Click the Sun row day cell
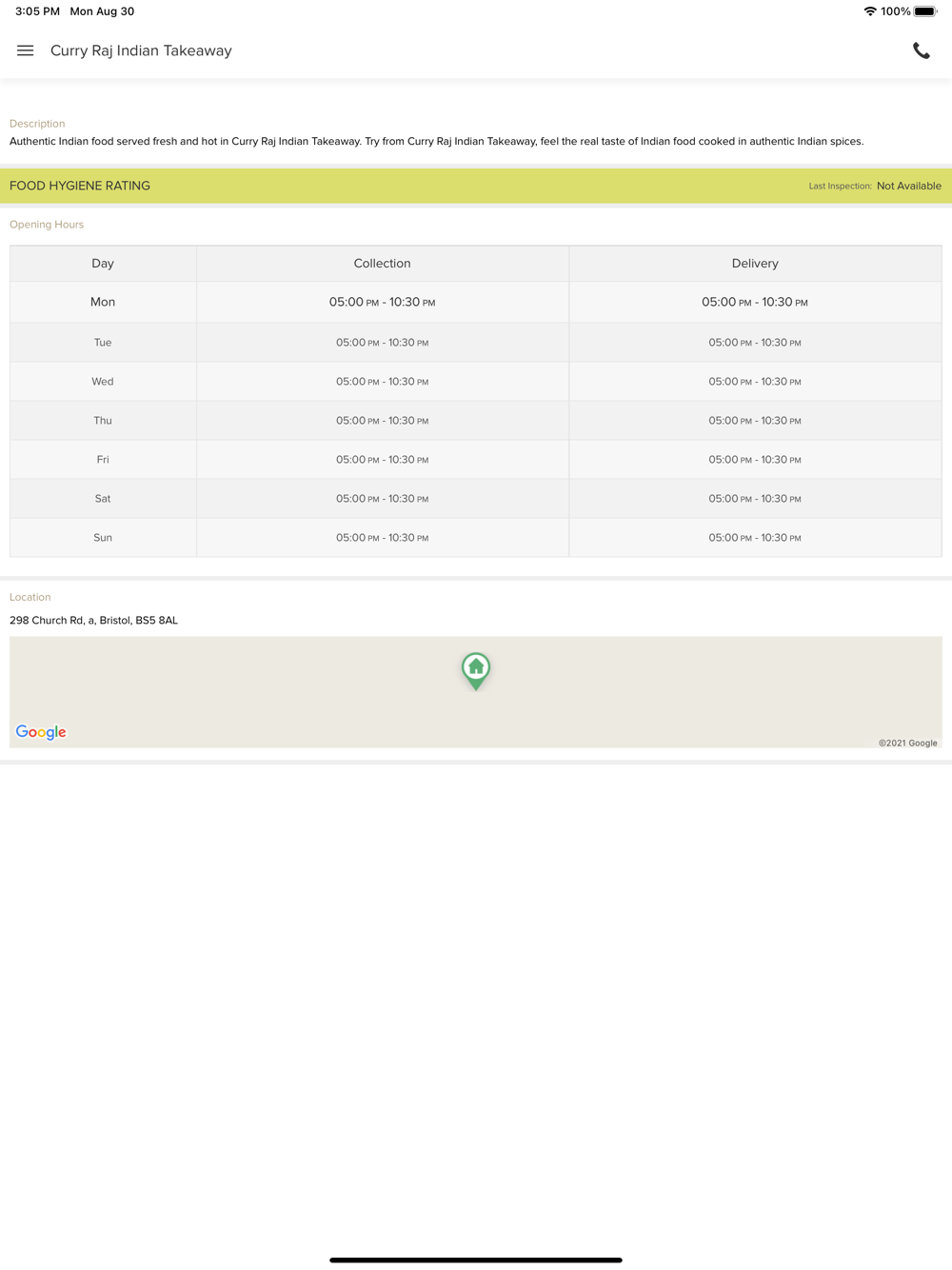This screenshot has height=1270, width=952. (x=103, y=538)
